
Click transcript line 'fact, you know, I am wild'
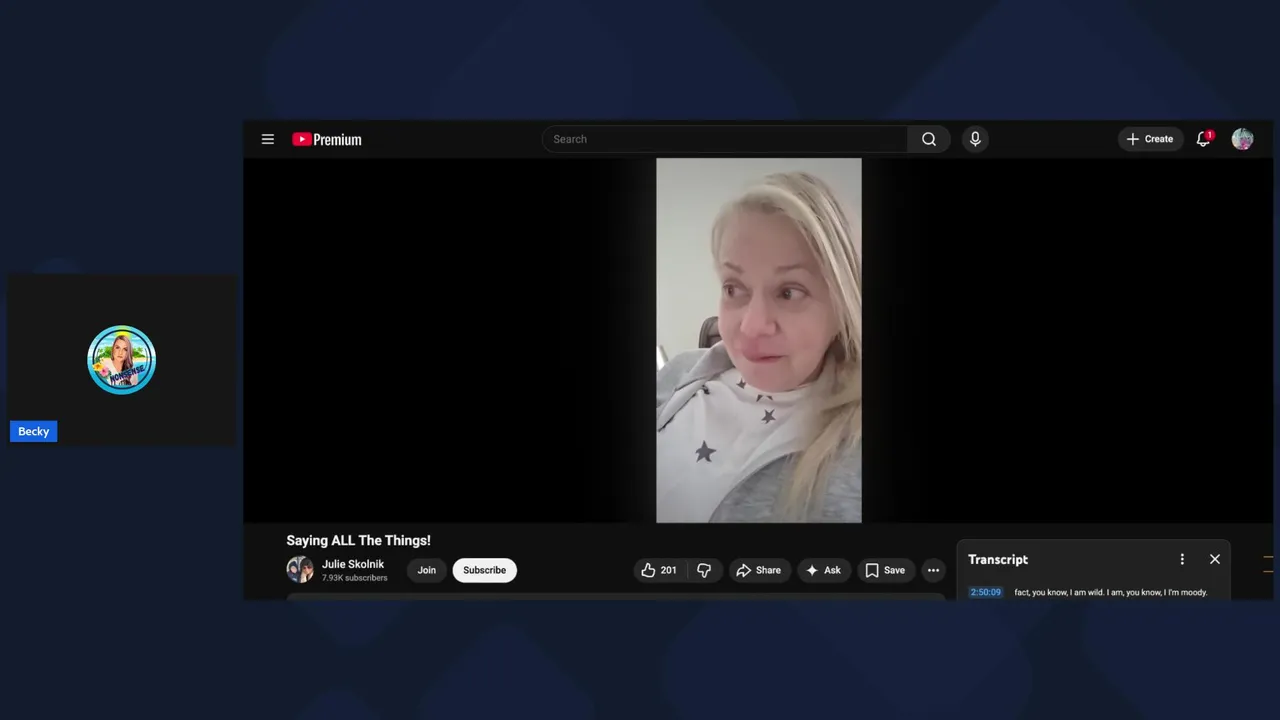click(x=1110, y=592)
